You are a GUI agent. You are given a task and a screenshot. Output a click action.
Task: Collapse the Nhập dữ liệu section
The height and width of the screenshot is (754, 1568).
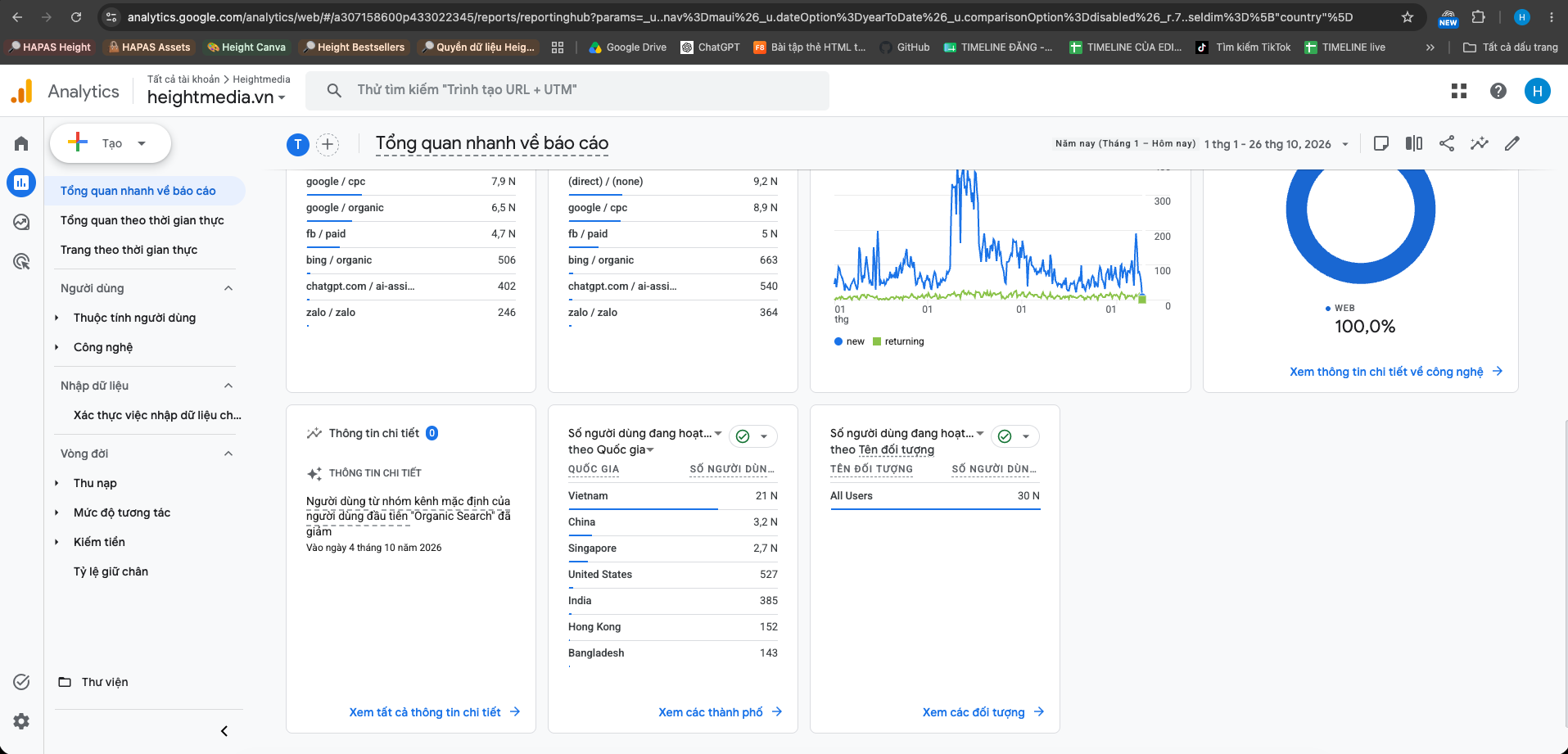228,386
